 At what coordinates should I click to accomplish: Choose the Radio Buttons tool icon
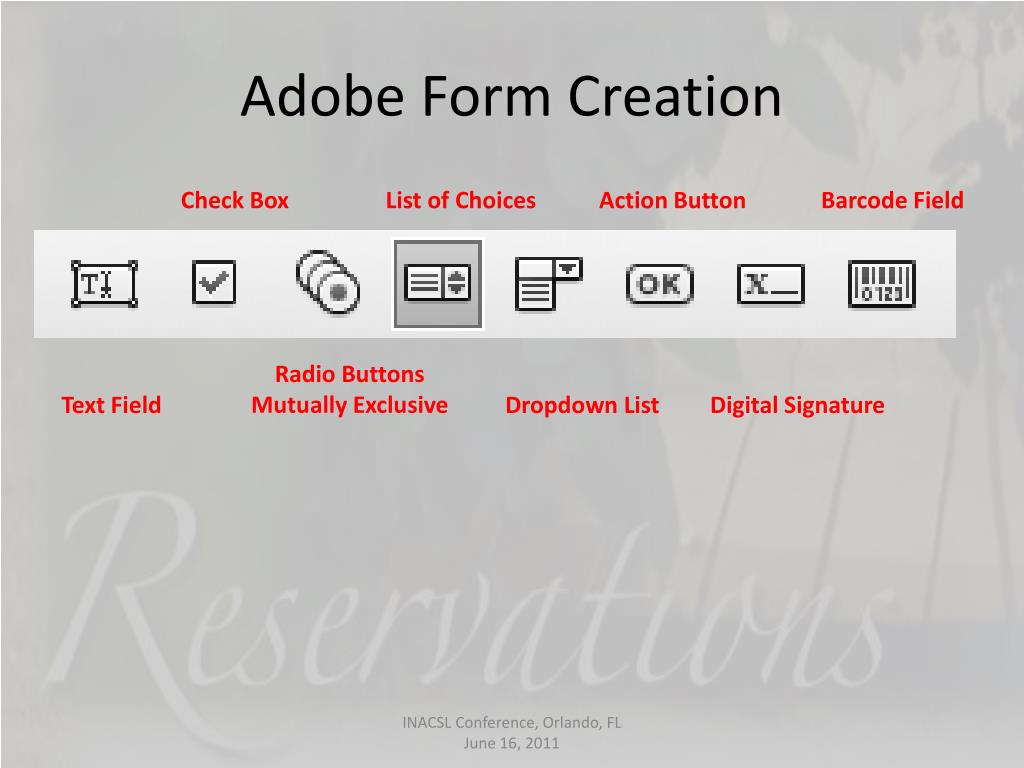tap(328, 282)
